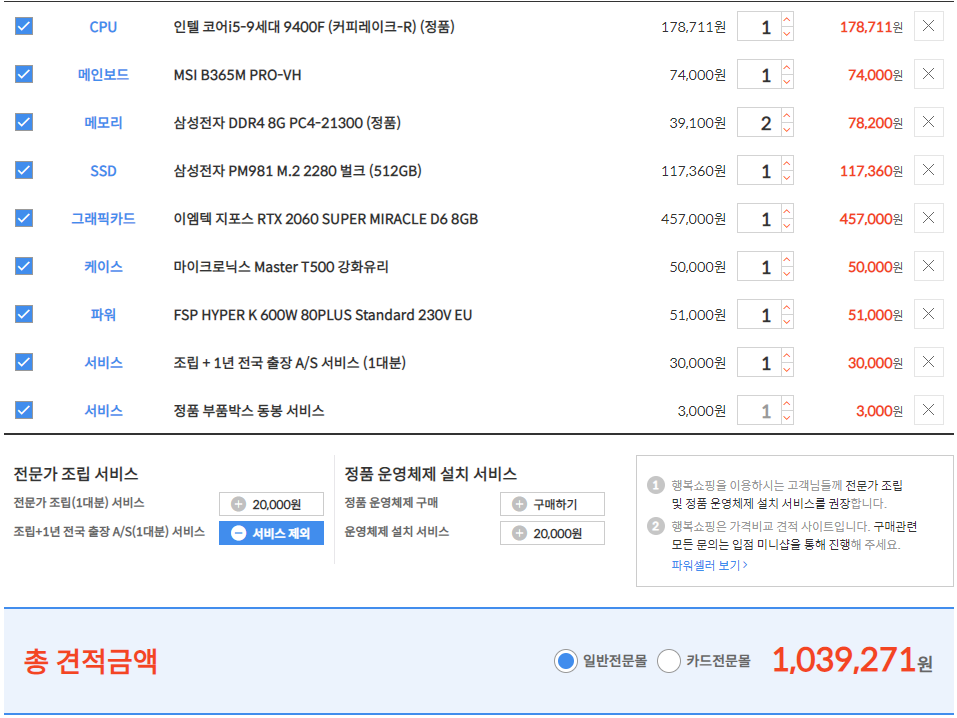
Task: Click the 메모리 quantity field showing 2
Action: 759,123
